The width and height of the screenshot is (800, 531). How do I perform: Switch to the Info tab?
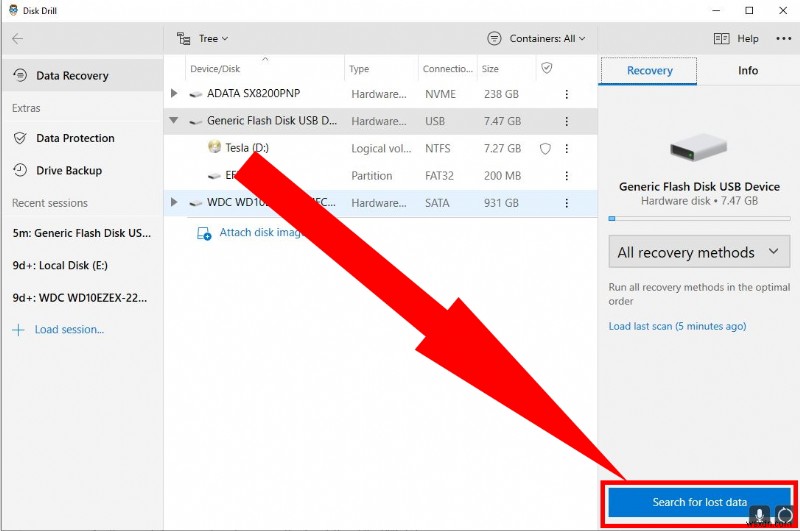point(748,71)
